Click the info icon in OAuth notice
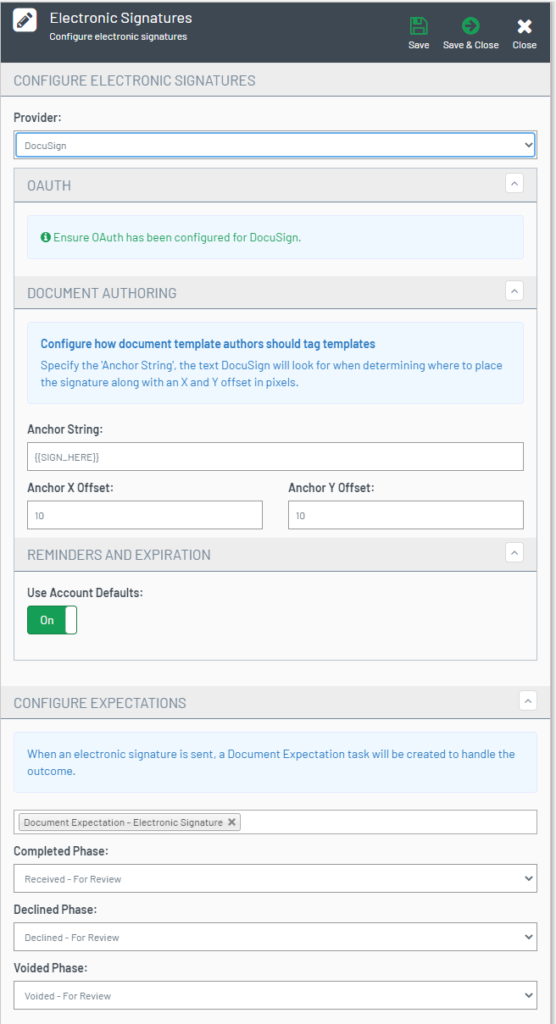The image size is (556, 1024). (45, 238)
